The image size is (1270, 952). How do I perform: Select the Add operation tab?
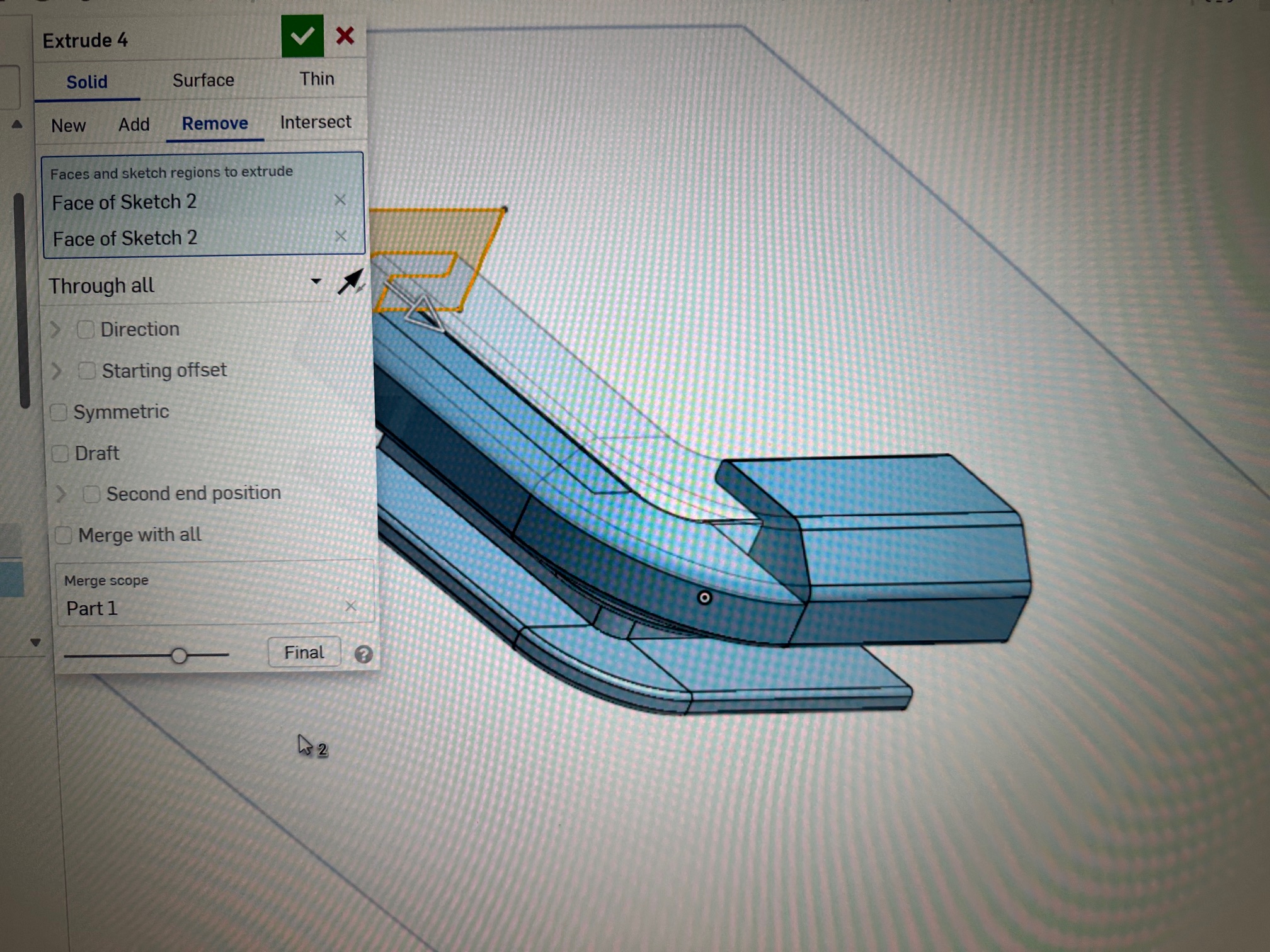tap(134, 125)
